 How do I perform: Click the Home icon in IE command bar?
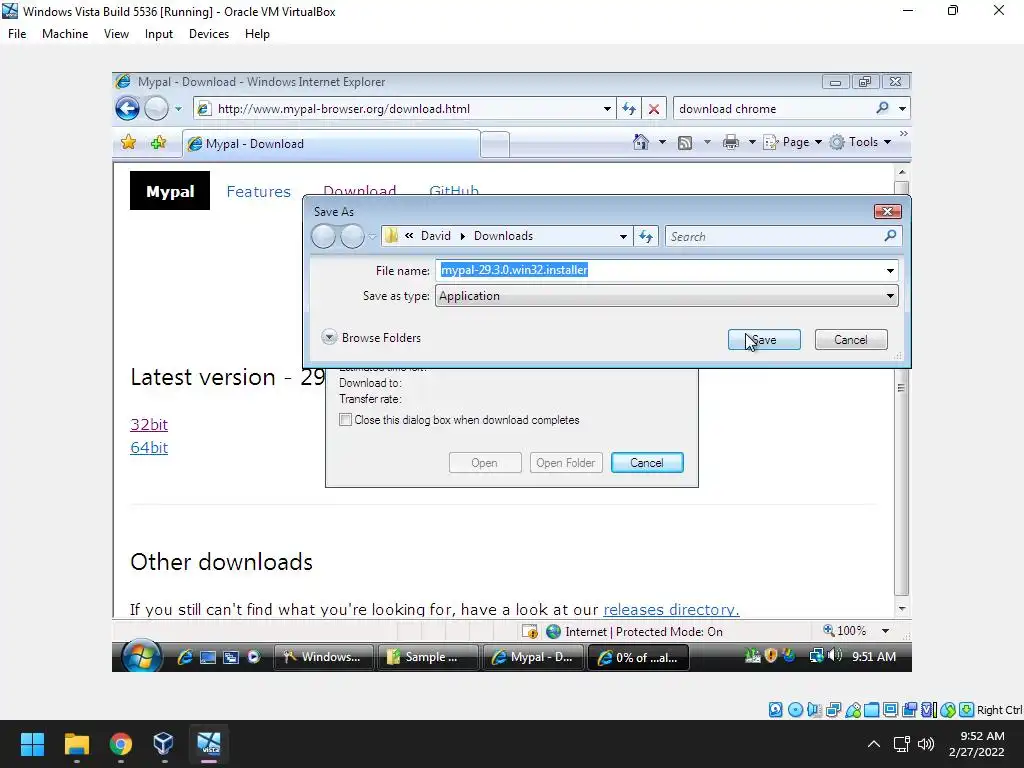pyautogui.click(x=641, y=142)
